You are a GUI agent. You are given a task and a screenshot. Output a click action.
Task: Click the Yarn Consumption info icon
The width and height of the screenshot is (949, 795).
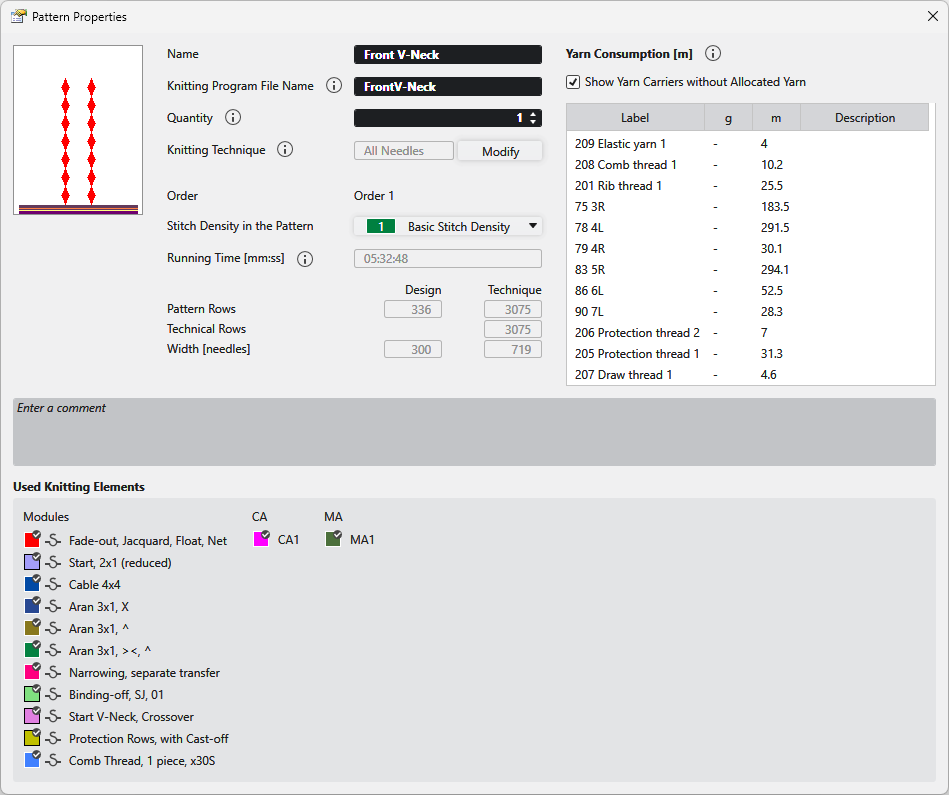tap(713, 54)
